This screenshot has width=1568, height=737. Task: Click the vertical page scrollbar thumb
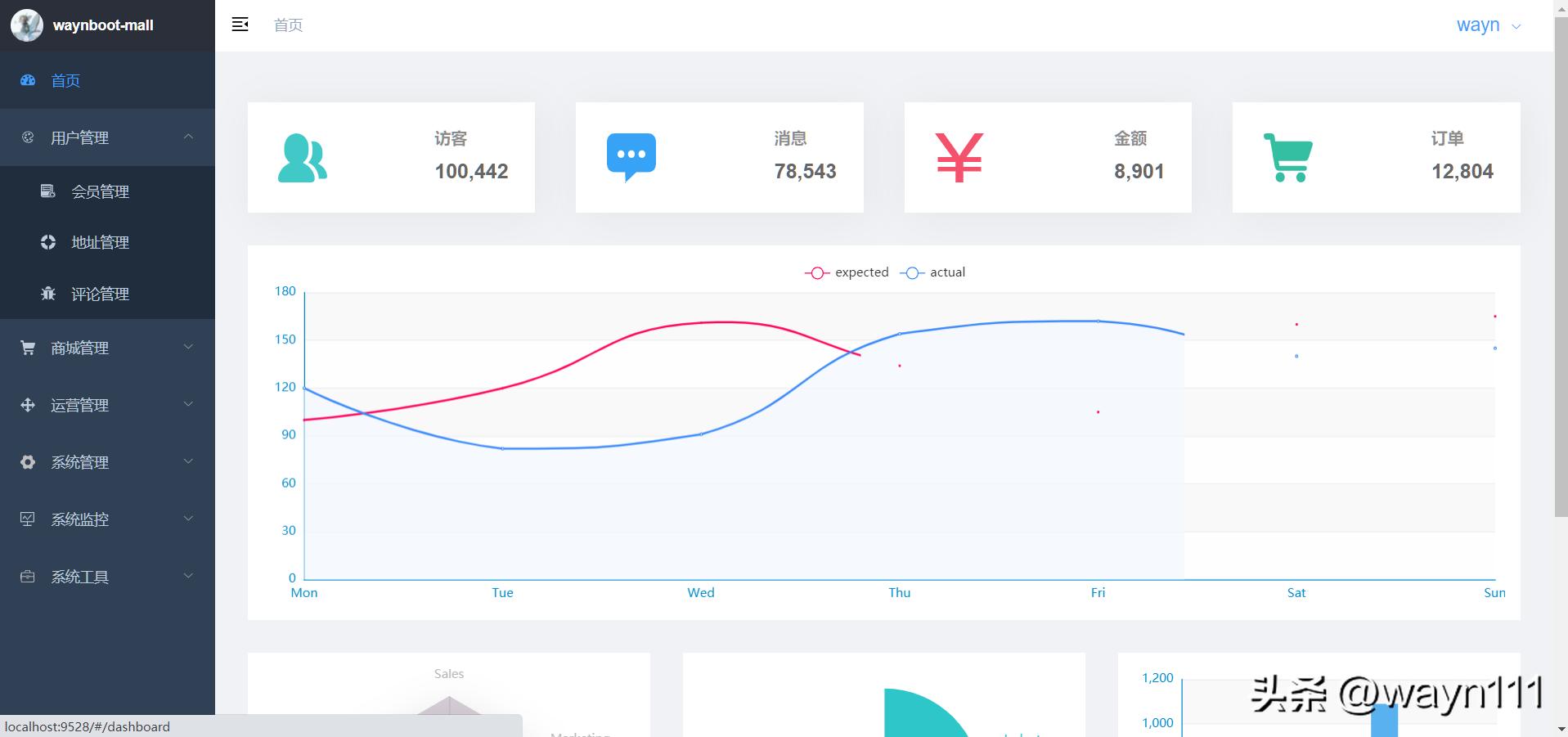pyautogui.click(x=1561, y=267)
